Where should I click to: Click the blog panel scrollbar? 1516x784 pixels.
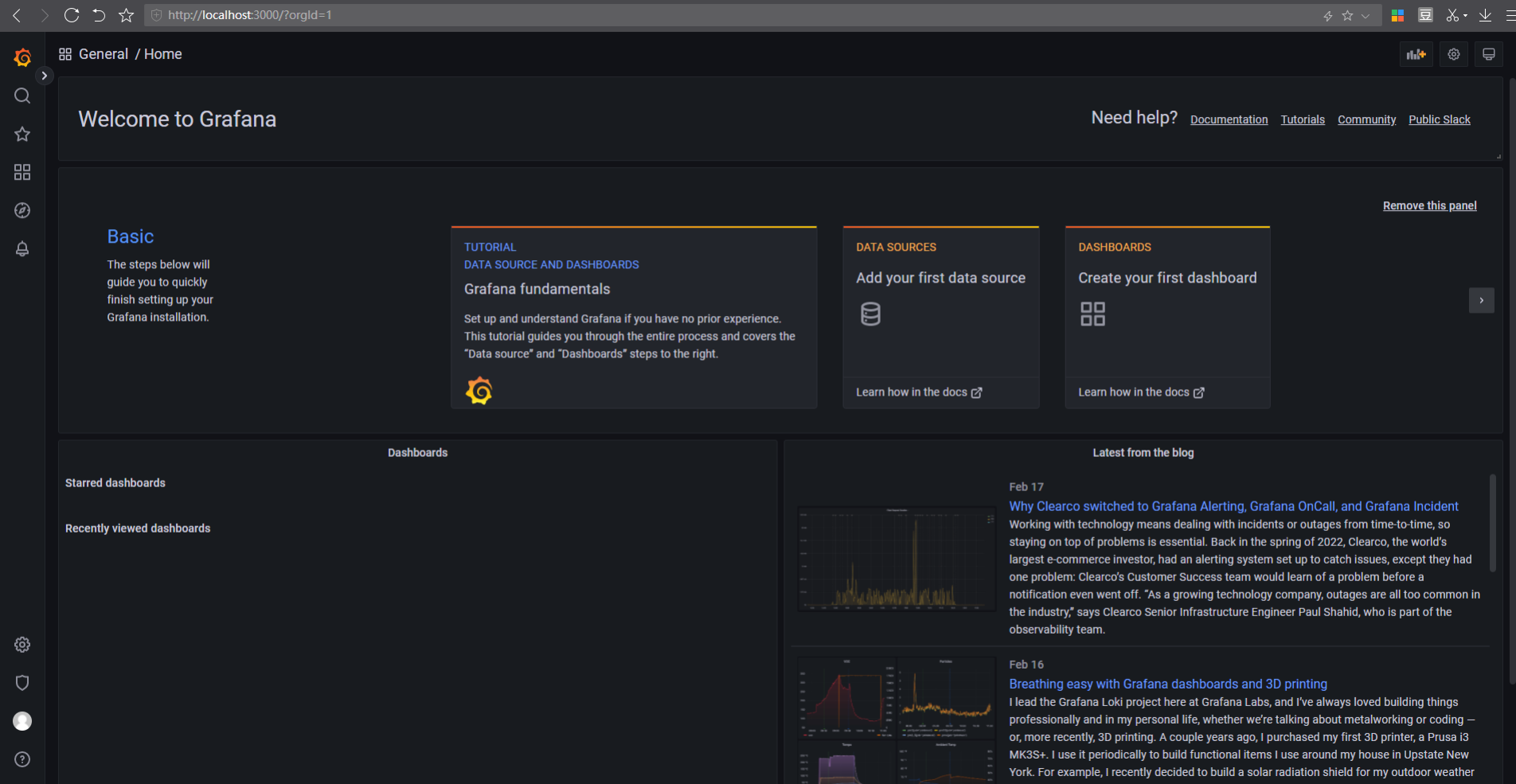click(x=1493, y=522)
